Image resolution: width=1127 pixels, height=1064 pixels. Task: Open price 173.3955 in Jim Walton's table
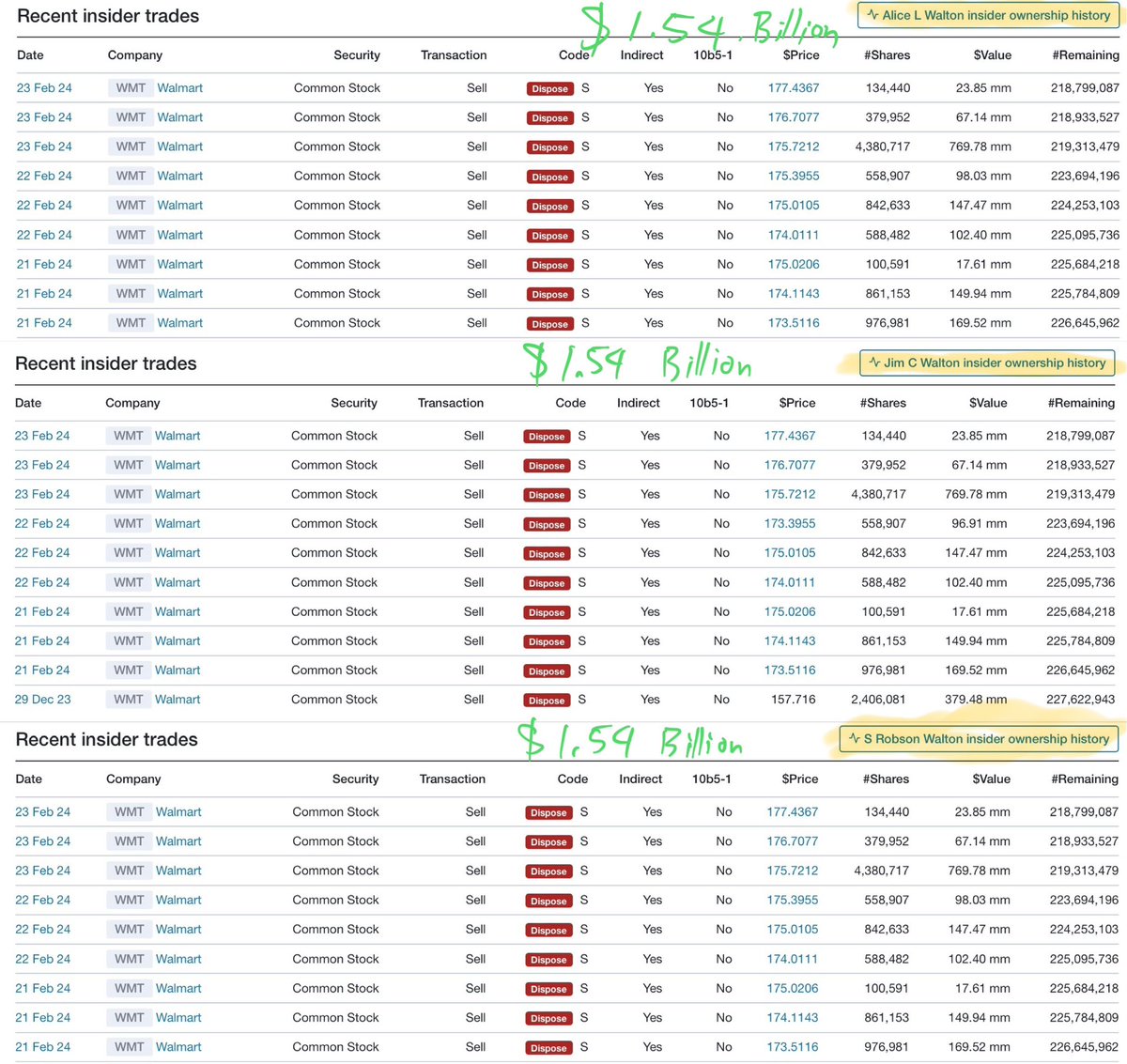pyautogui.click(x=790, y=523)
